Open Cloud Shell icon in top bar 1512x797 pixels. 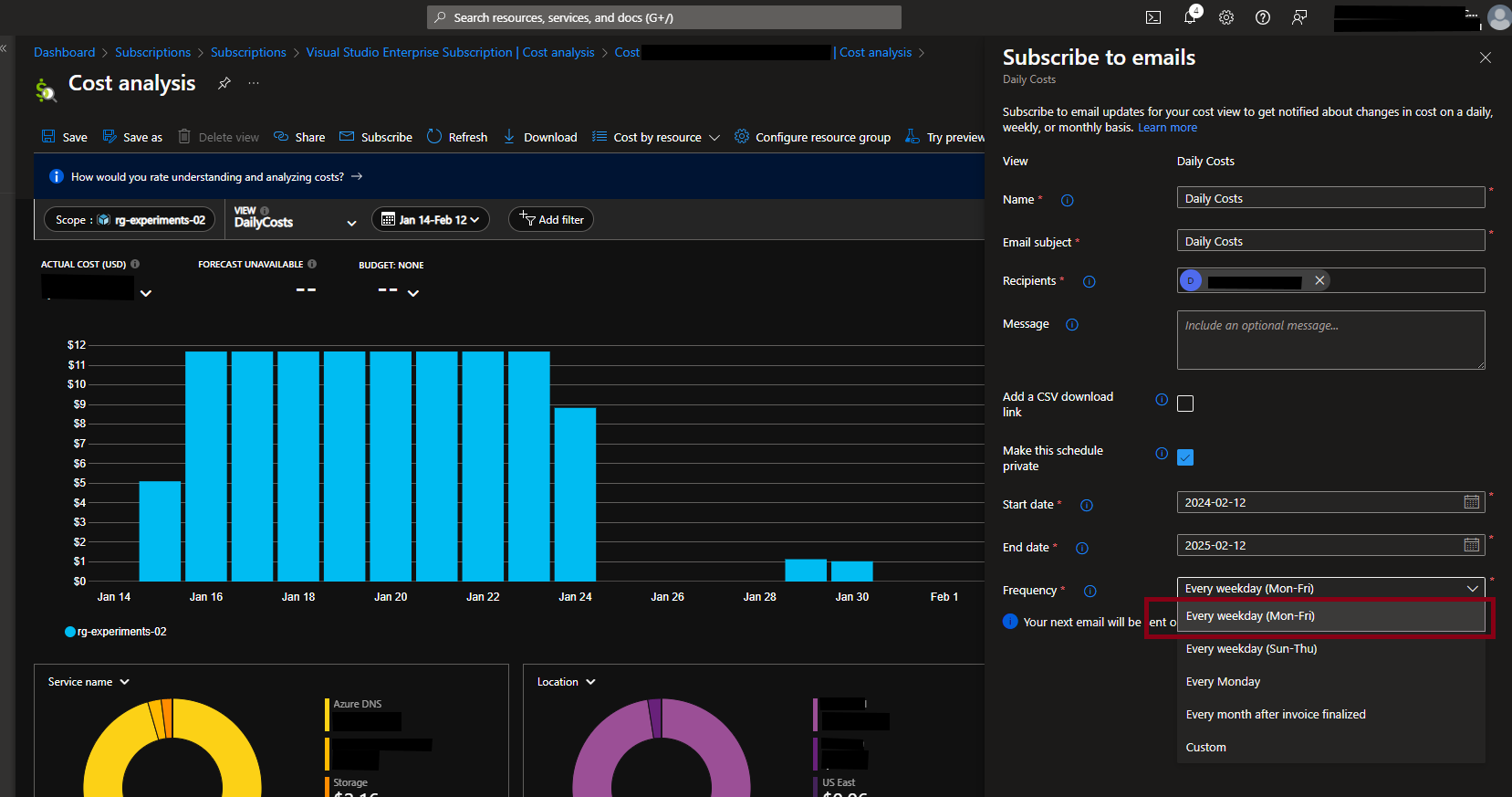click(x=1153, y=17)
